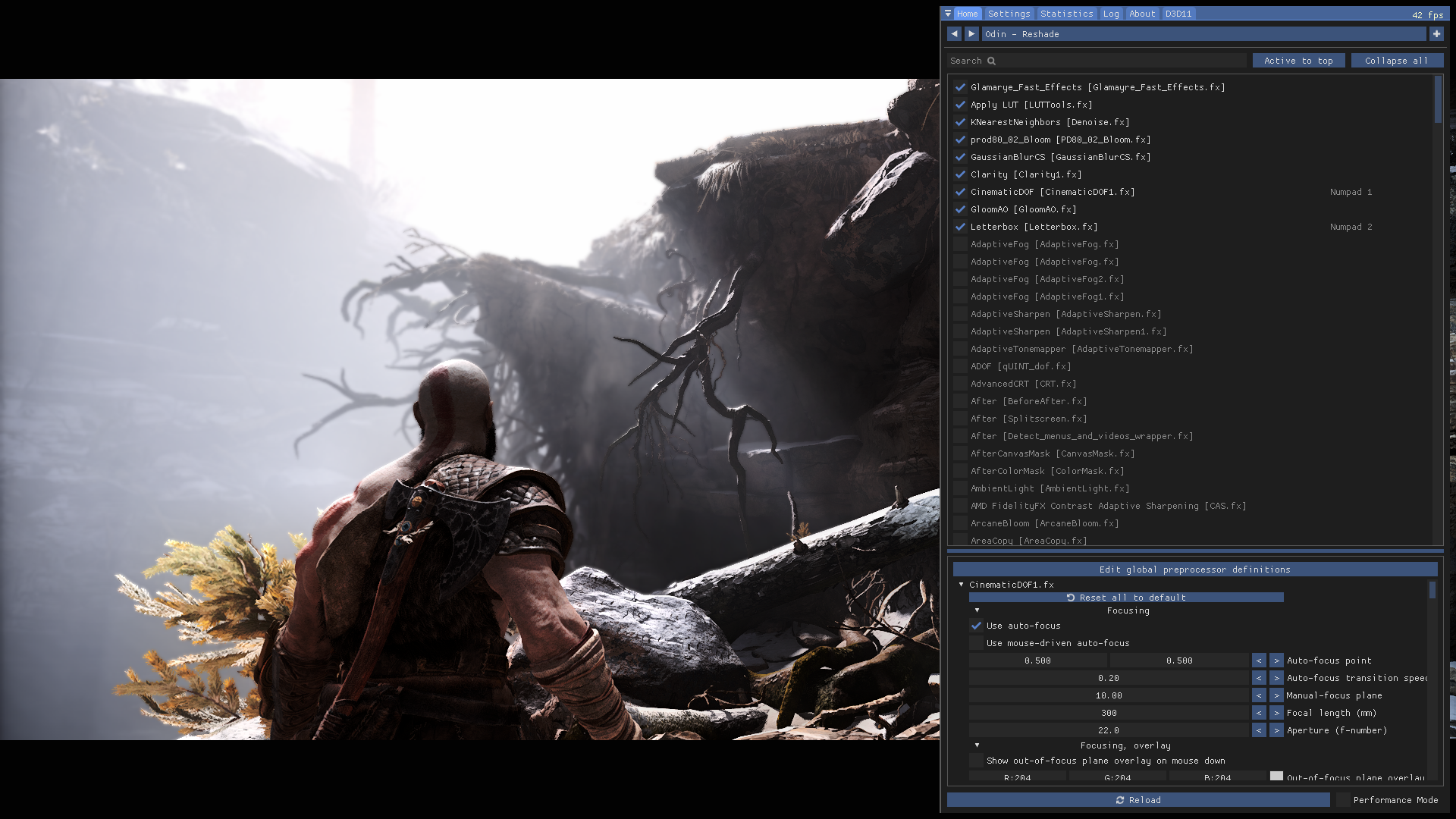
Task: Collapse the Focusing, overlay section
Action: [x=977, y=745]
